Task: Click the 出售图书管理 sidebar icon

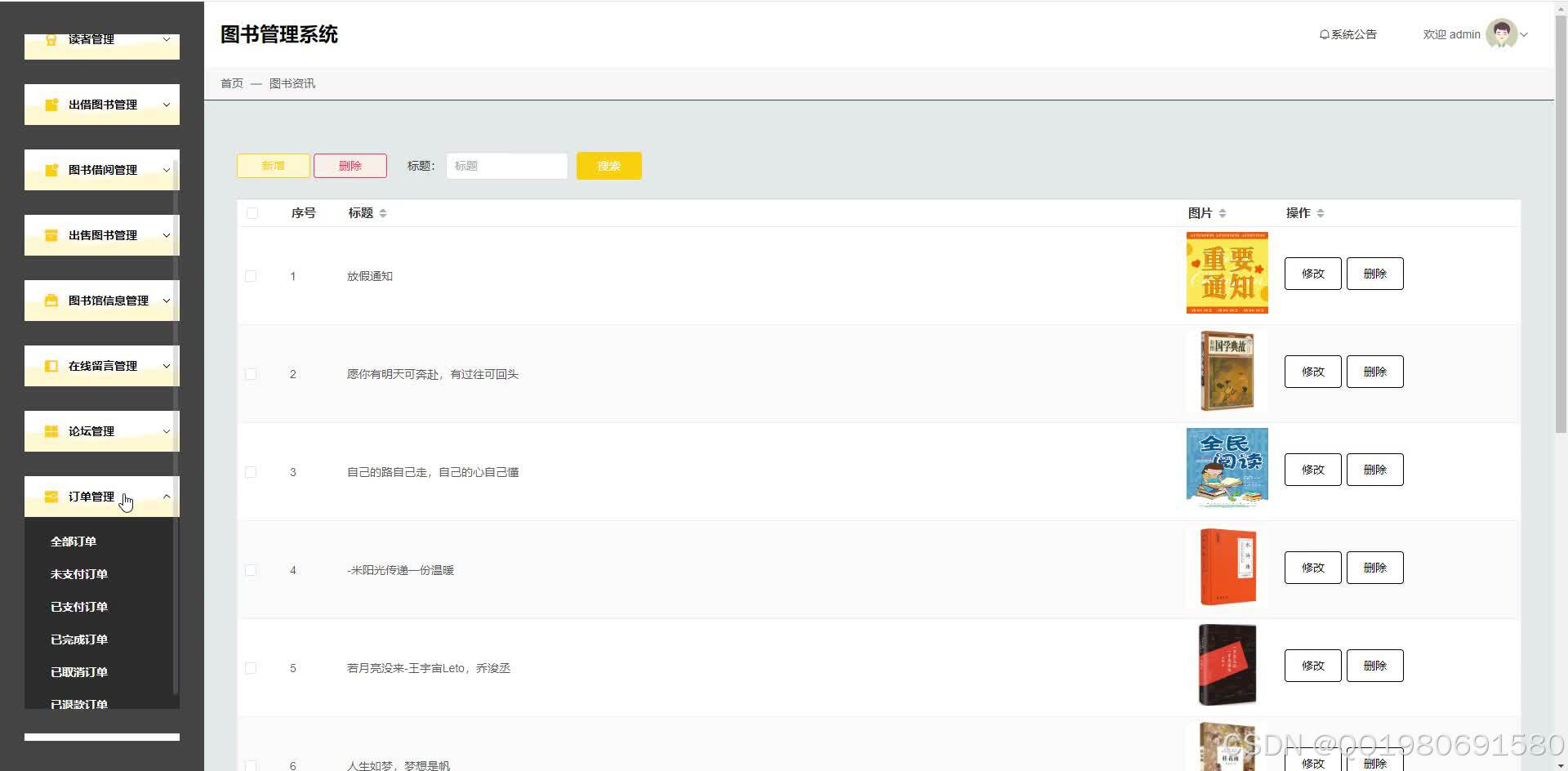Action: tap(51, 235)
